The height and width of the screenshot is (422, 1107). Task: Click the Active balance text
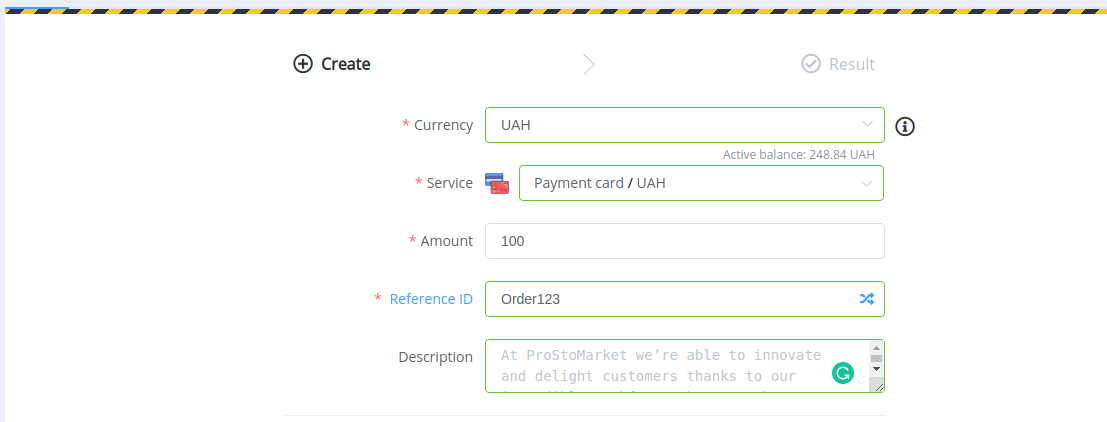click(x=798, y=155)
